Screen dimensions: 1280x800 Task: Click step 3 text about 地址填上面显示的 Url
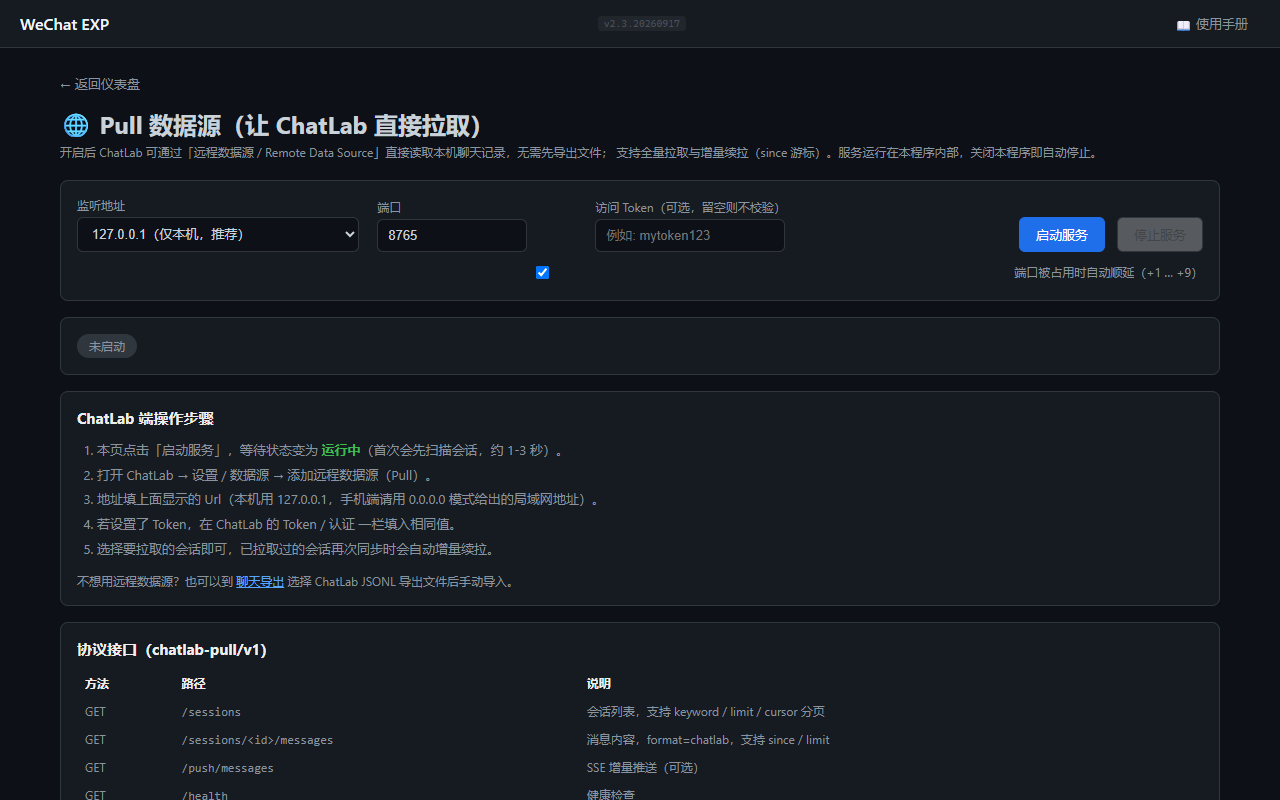[348, 500]
